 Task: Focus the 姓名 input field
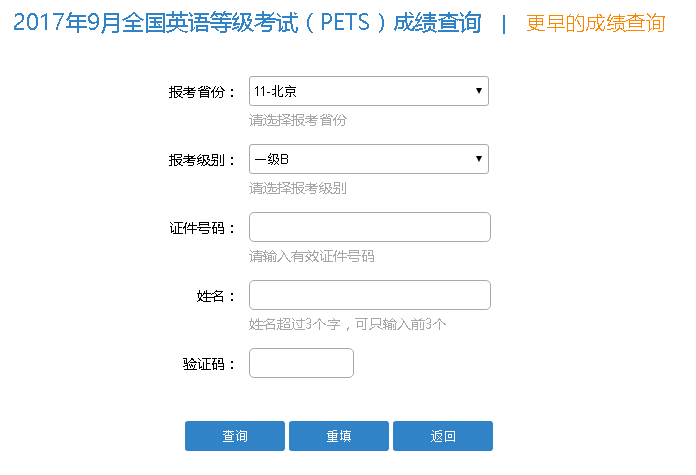pos(370,295)
